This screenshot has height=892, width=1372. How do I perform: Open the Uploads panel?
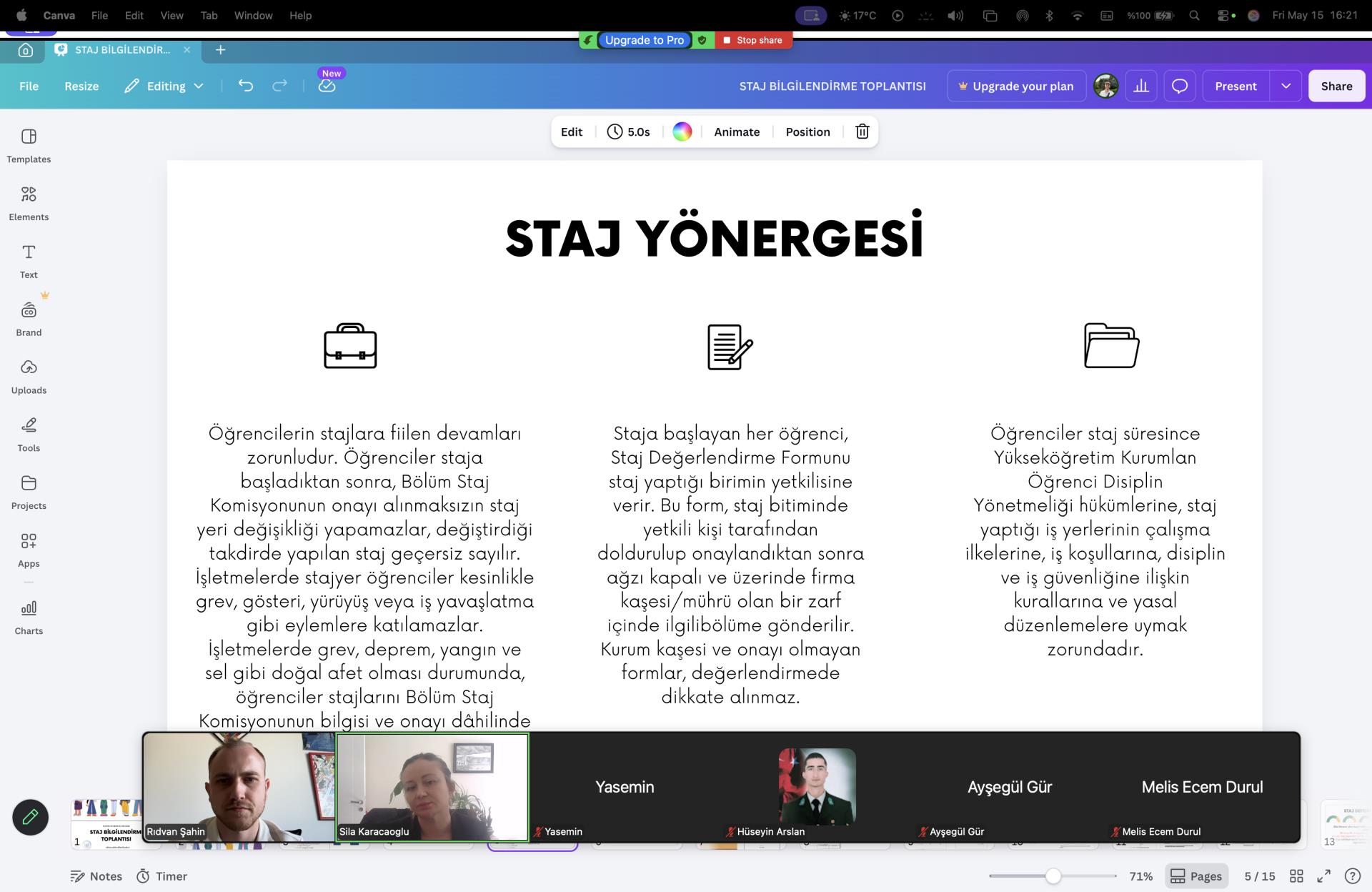[29, 377]
